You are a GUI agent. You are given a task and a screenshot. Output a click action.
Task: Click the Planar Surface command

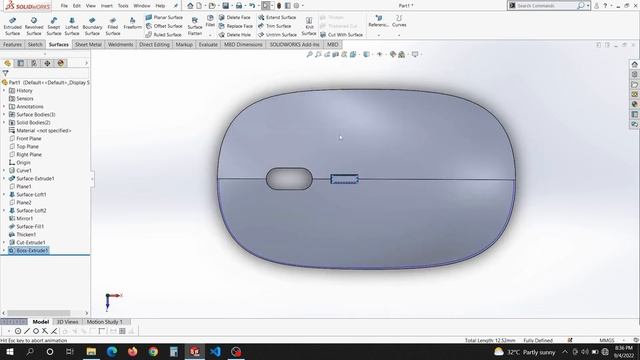(x=164, y=17)
